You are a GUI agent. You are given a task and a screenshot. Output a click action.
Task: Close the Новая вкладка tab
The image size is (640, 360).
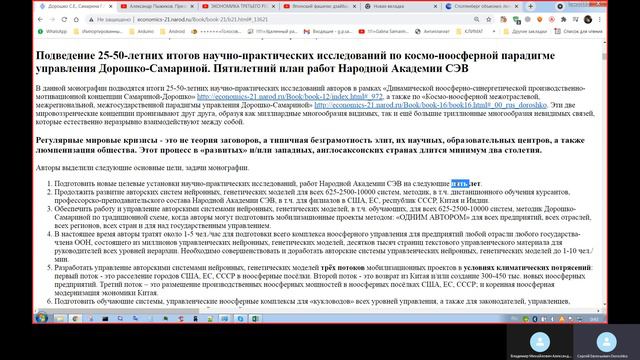(x=436, y=6)
